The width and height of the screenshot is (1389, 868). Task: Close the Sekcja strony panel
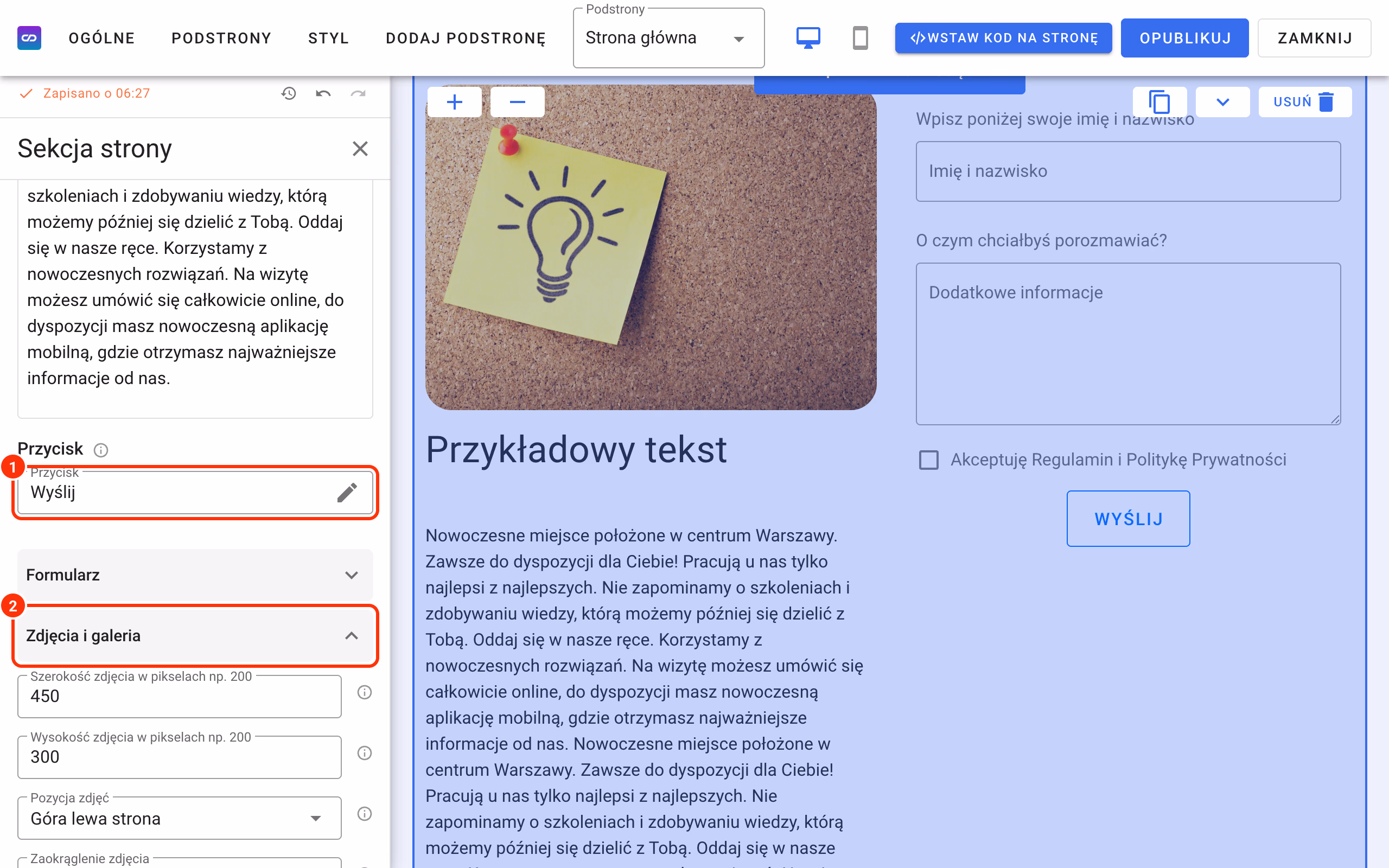point(360,149)
